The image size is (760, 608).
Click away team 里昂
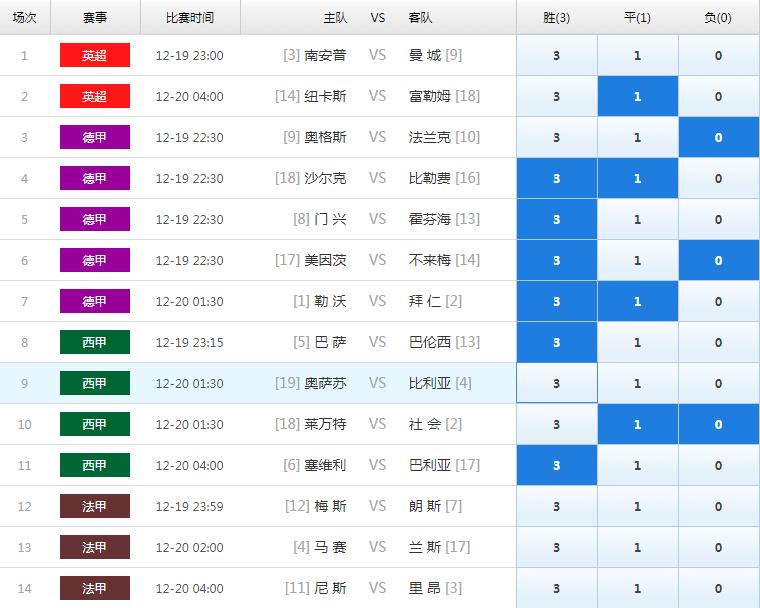click(425, 588)
